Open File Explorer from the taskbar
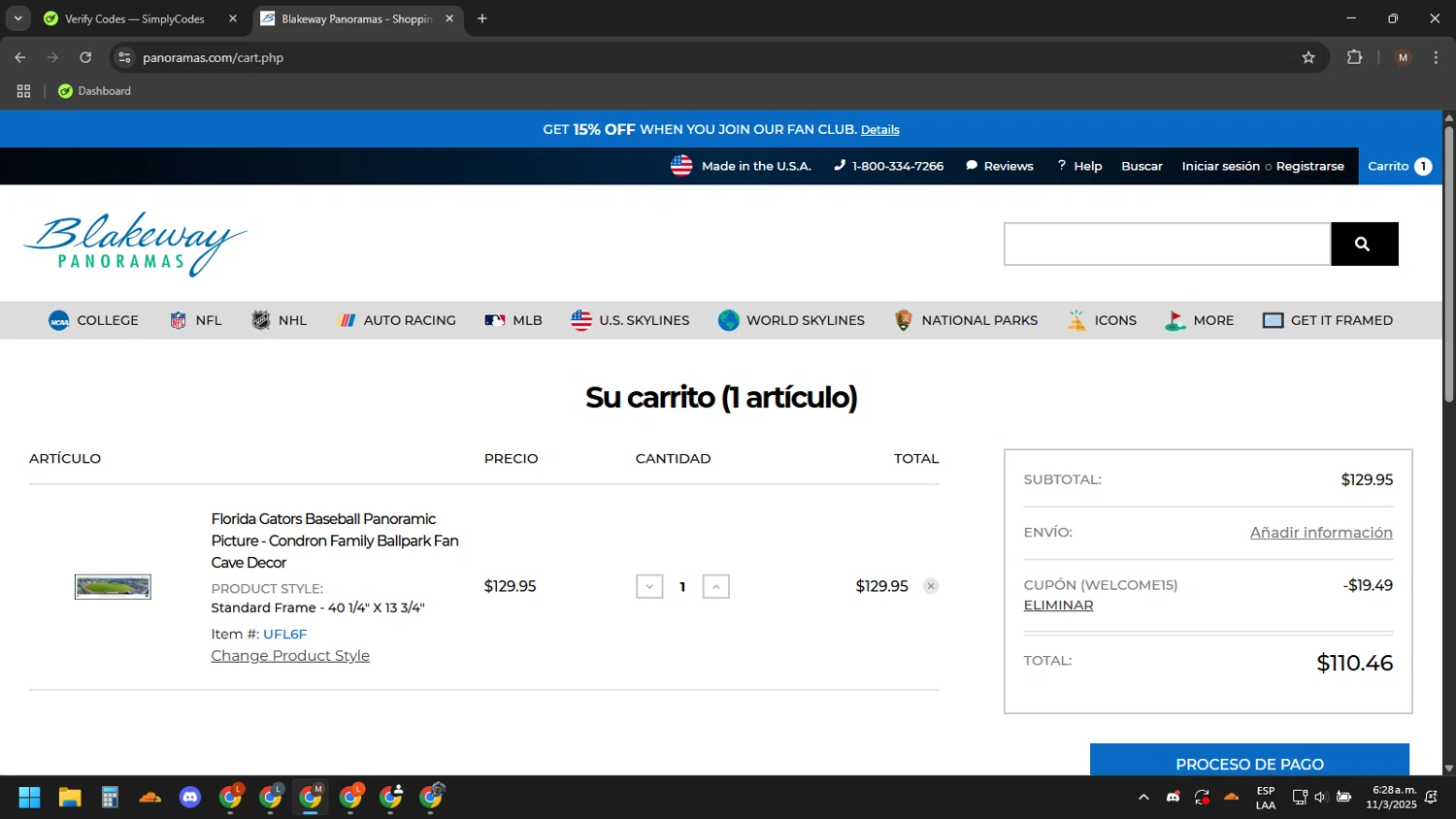Viewport: 1456px width, 819px height. point(70,798)
